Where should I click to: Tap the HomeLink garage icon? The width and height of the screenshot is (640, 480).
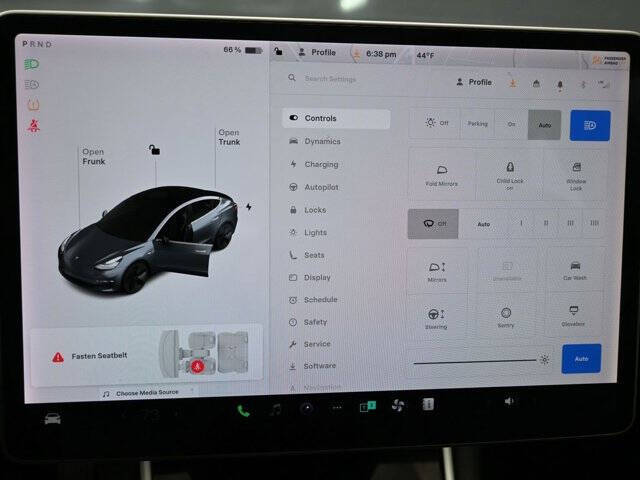coord(536,84)
